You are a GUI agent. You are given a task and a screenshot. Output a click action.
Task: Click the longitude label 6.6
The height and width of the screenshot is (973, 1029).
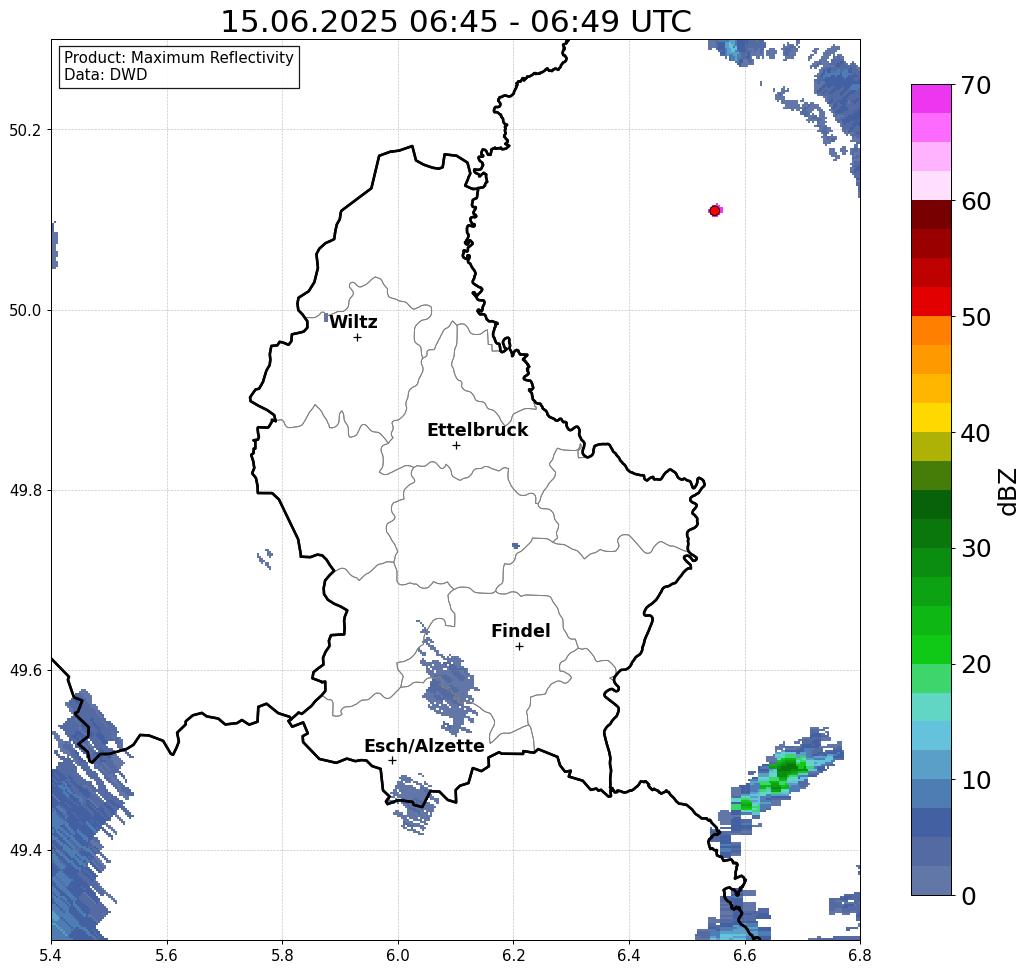pos(745,955)
